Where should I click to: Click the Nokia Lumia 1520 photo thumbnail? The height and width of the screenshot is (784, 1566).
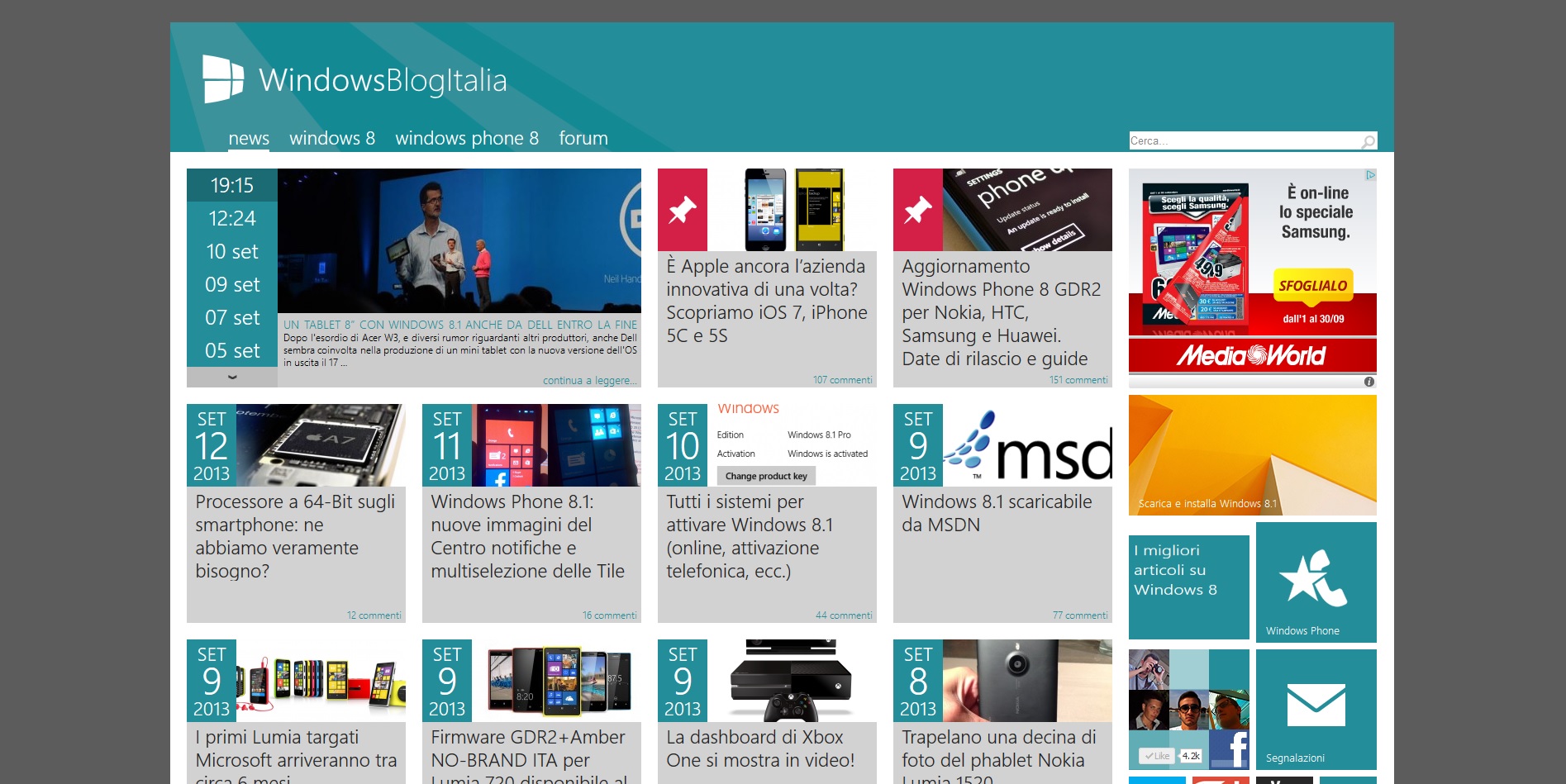1027,681
